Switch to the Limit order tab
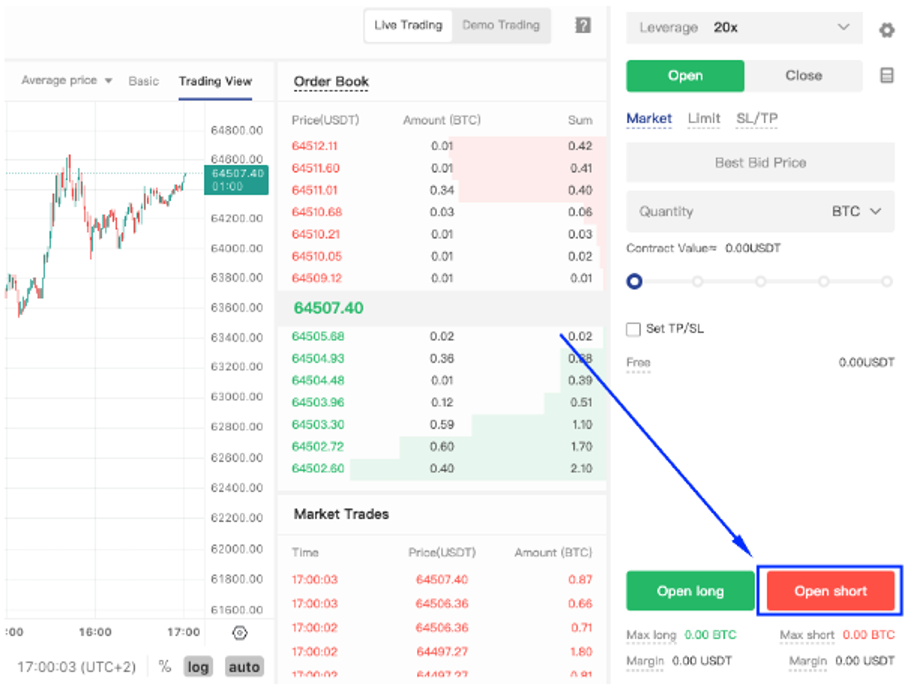This screenshot has width=914, height=690. click(703, 118)
